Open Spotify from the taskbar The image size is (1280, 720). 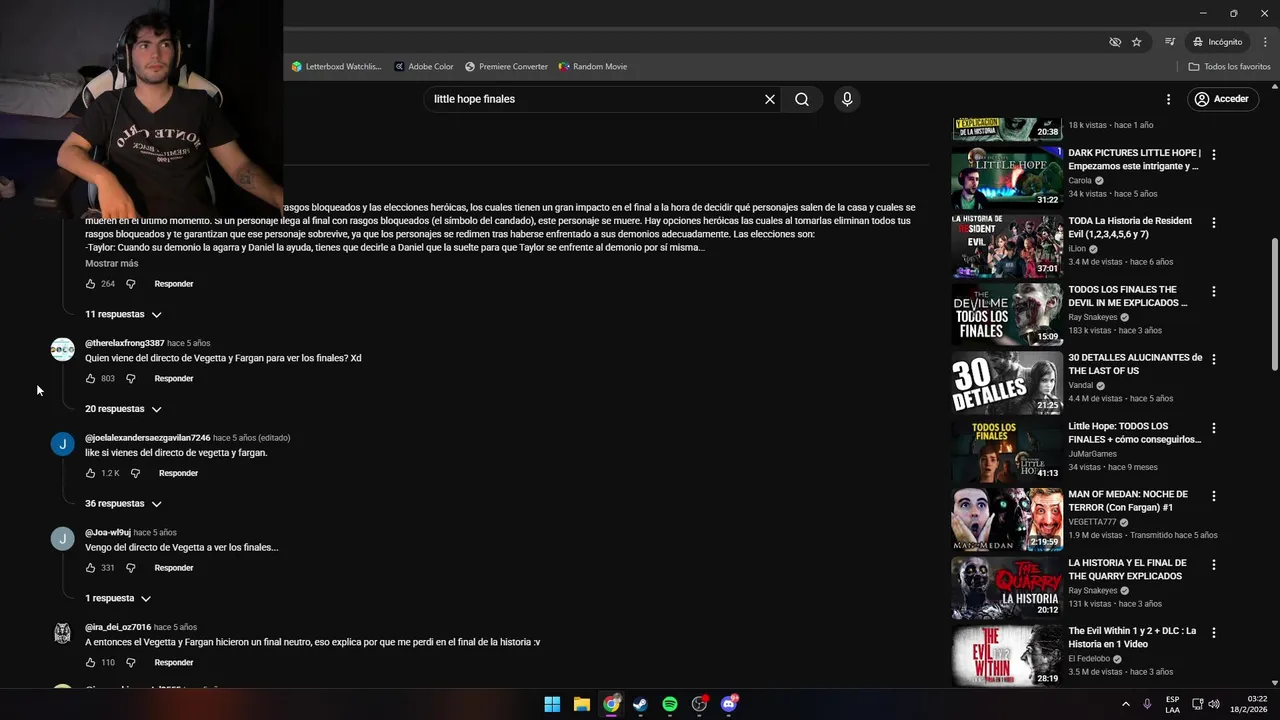point(670,704)
